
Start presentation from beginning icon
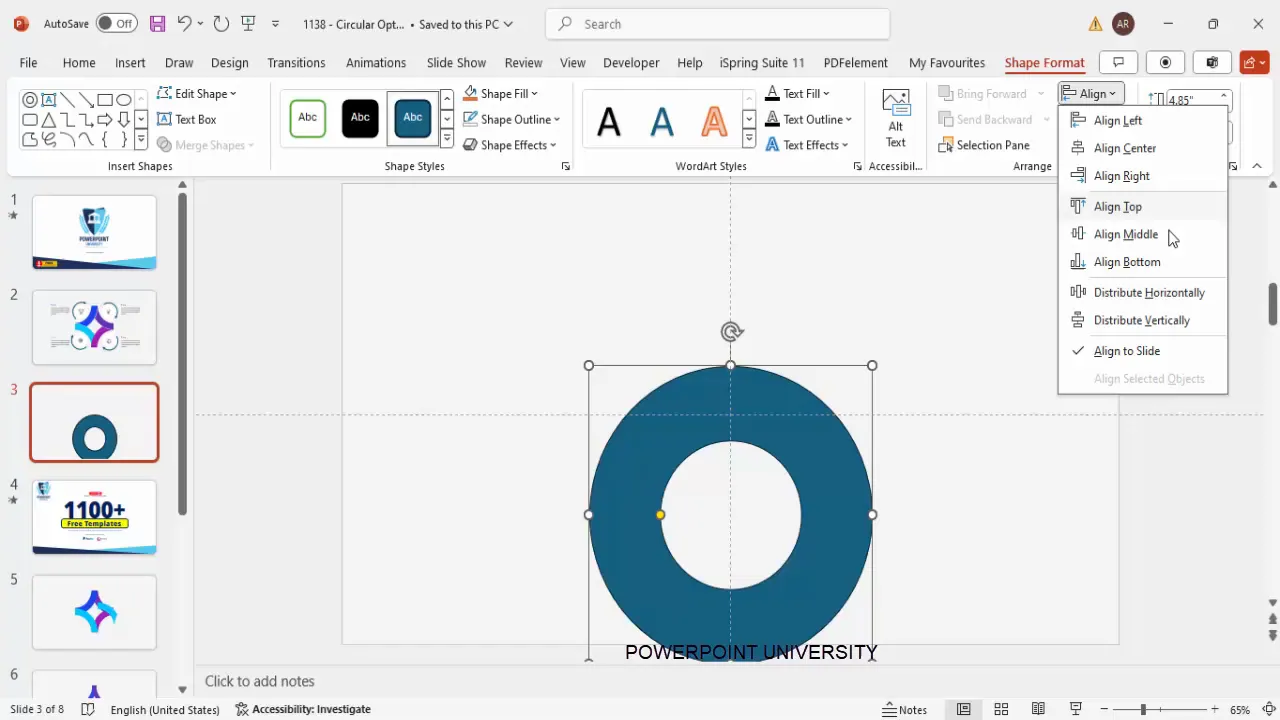(249, 23)
